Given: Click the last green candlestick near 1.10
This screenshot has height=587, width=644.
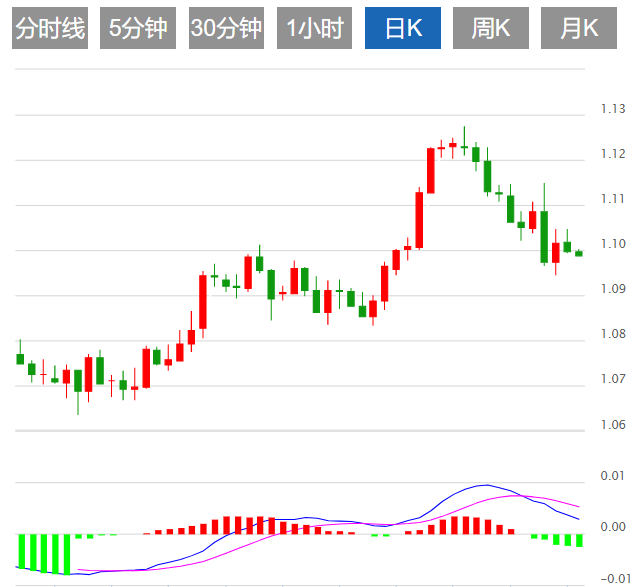Looking at the screenshot, I should (579, 253).
